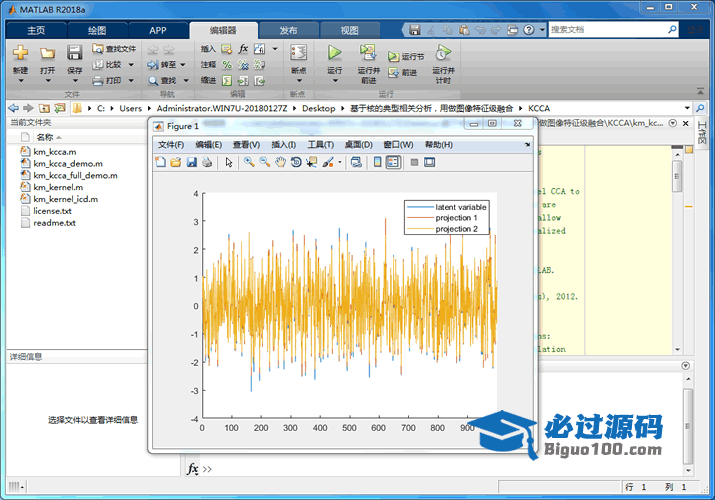The height and width of the screenshot is (500, 715).
Task: Expand the arrow below 断点
Action: click(299, 81)
